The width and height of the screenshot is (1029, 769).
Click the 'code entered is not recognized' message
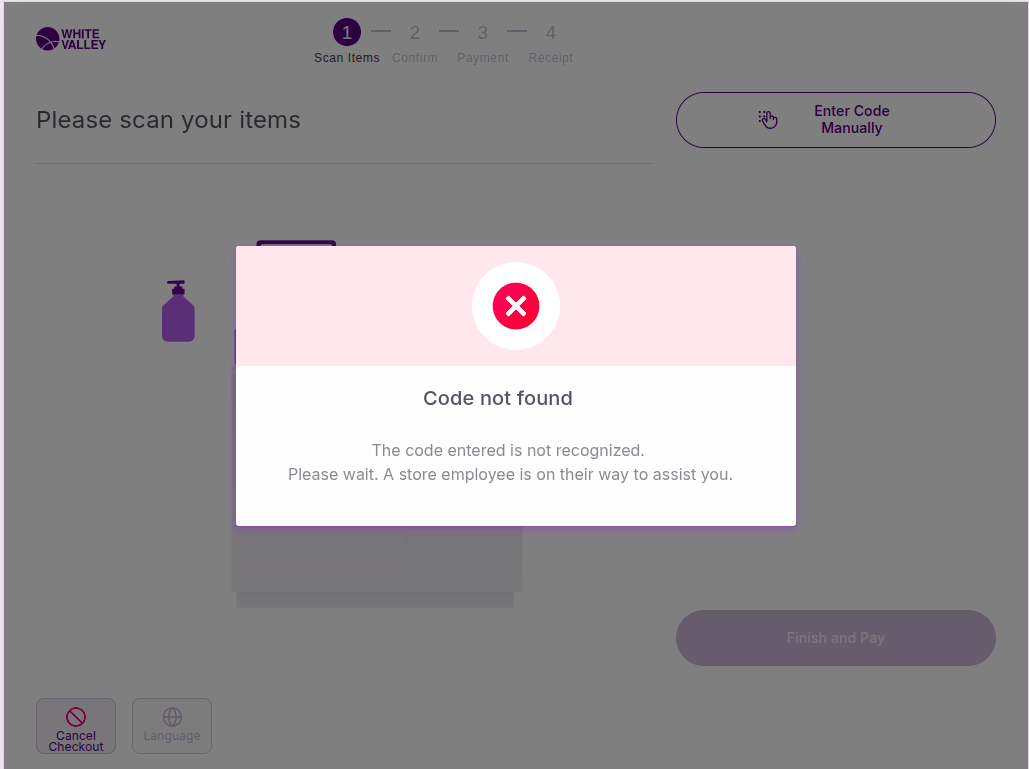[508, 450]
